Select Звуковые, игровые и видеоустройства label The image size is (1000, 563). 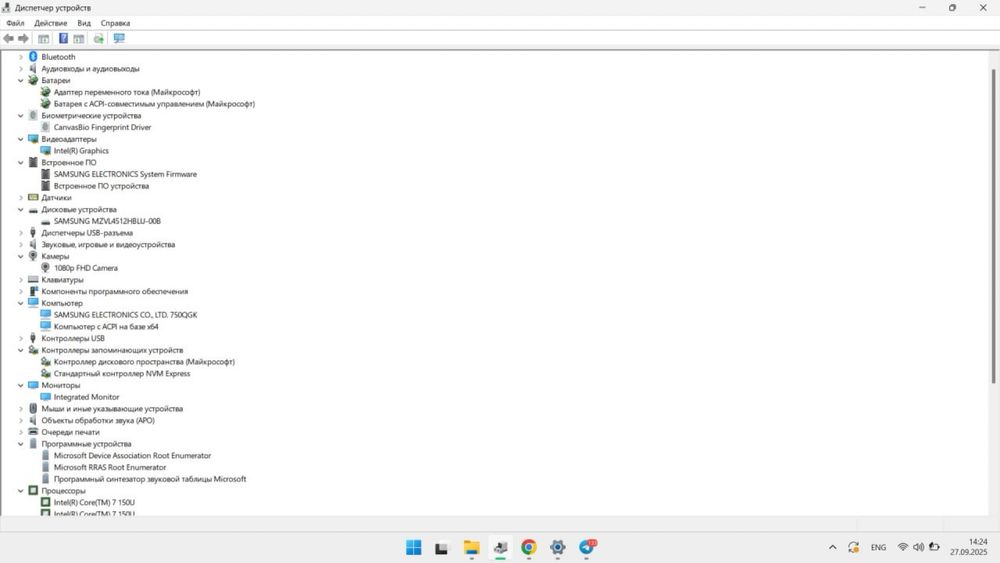[x=108, y=244]
